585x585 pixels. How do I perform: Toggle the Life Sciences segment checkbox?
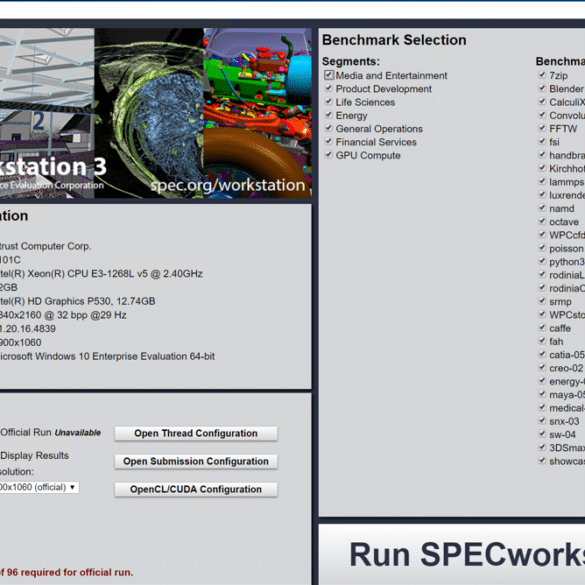(329, 102)
